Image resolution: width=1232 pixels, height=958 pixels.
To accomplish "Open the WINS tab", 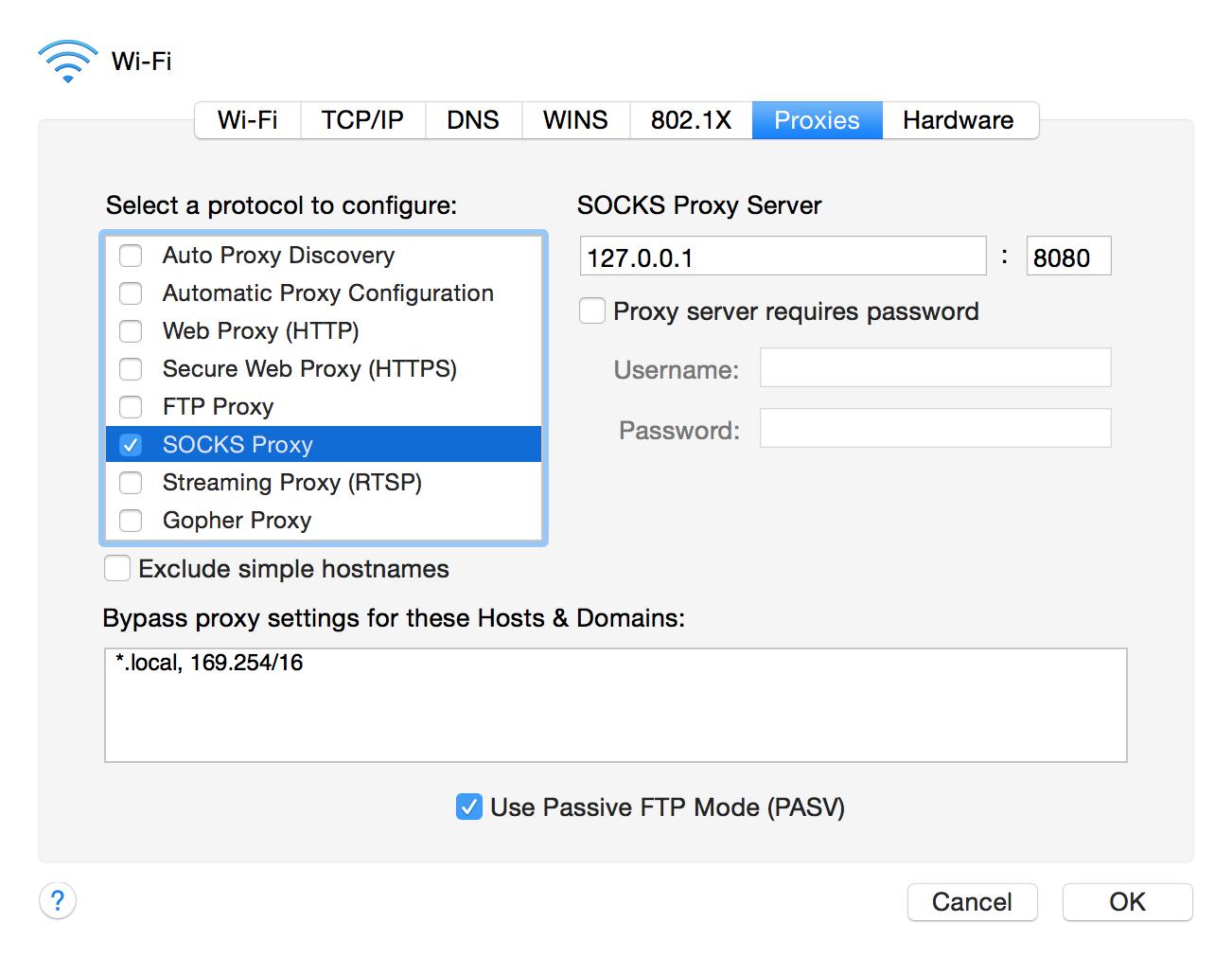I will [x=575, y=120].
